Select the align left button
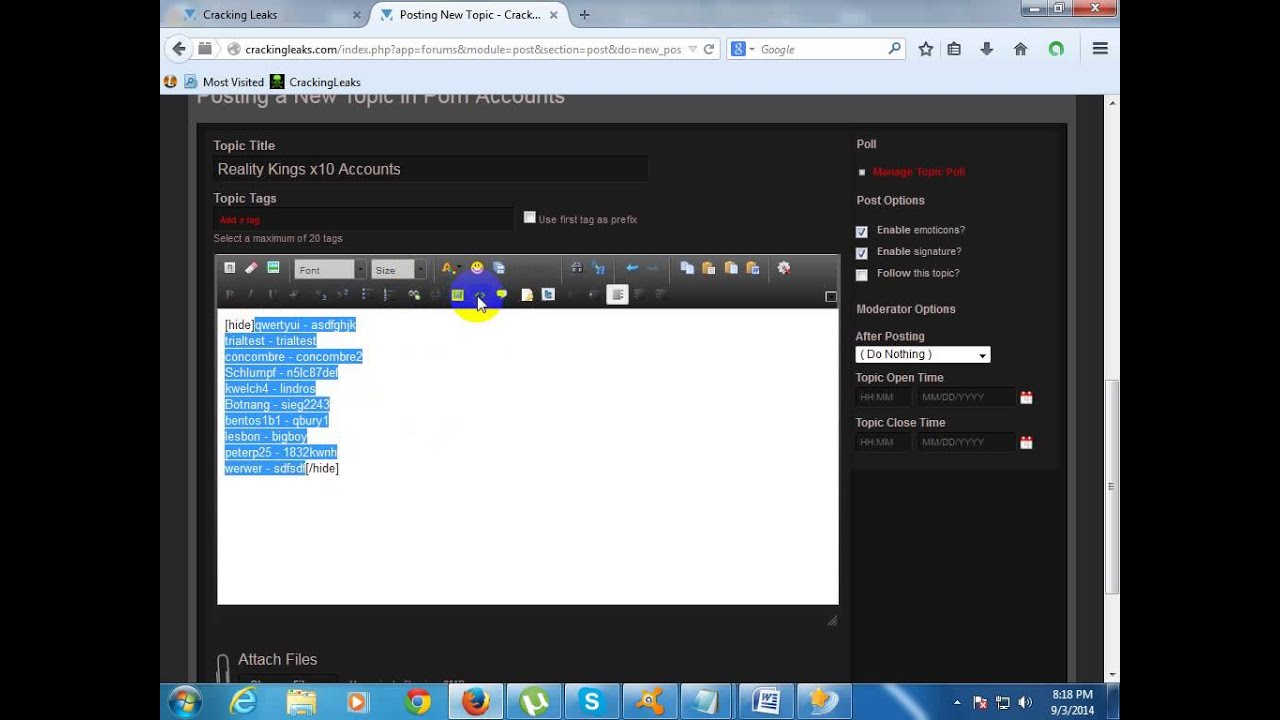1280x720 pixels. tap(617, 294)
